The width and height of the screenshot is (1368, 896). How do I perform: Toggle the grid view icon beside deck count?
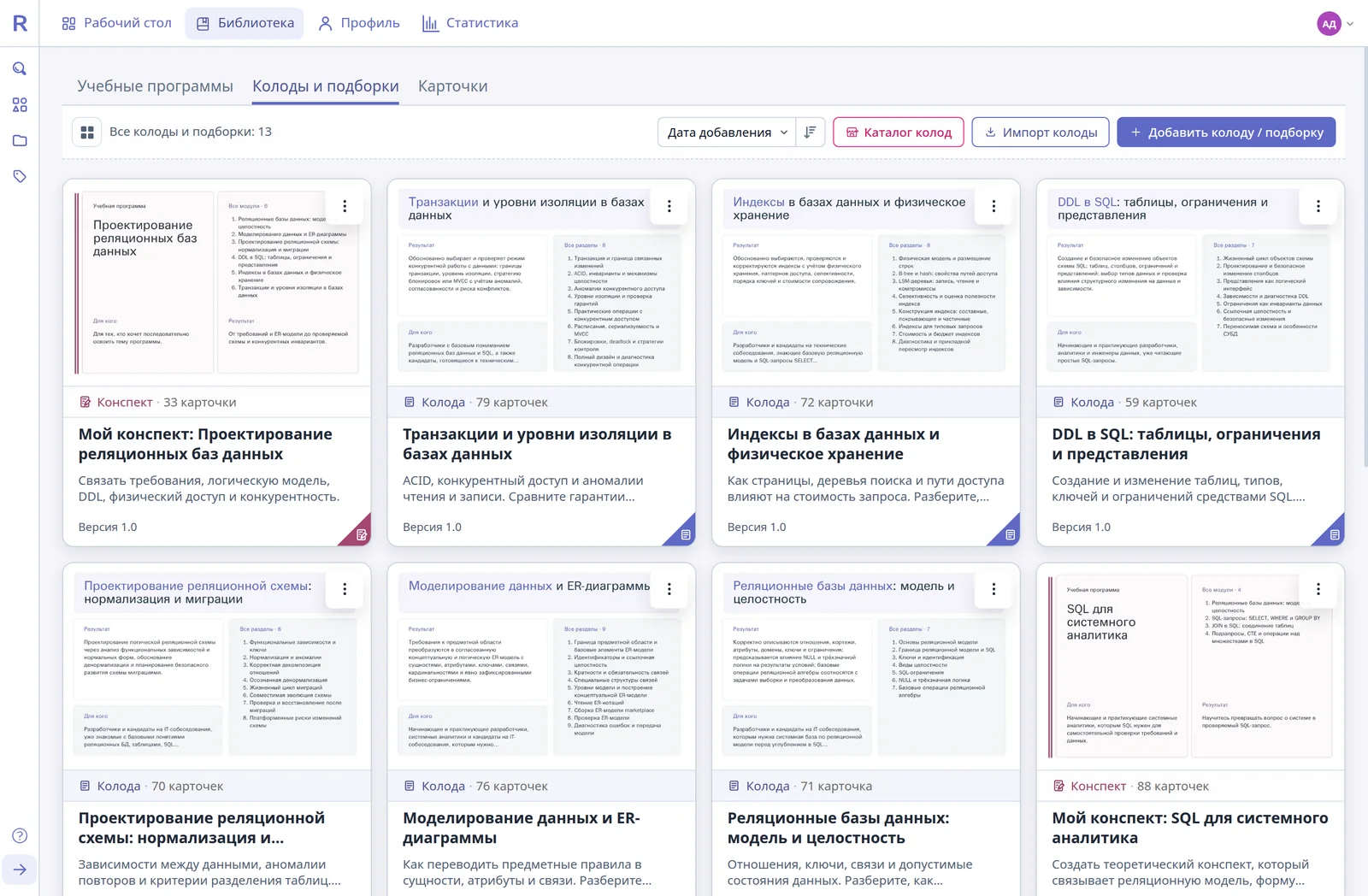[x=87, y=132]
